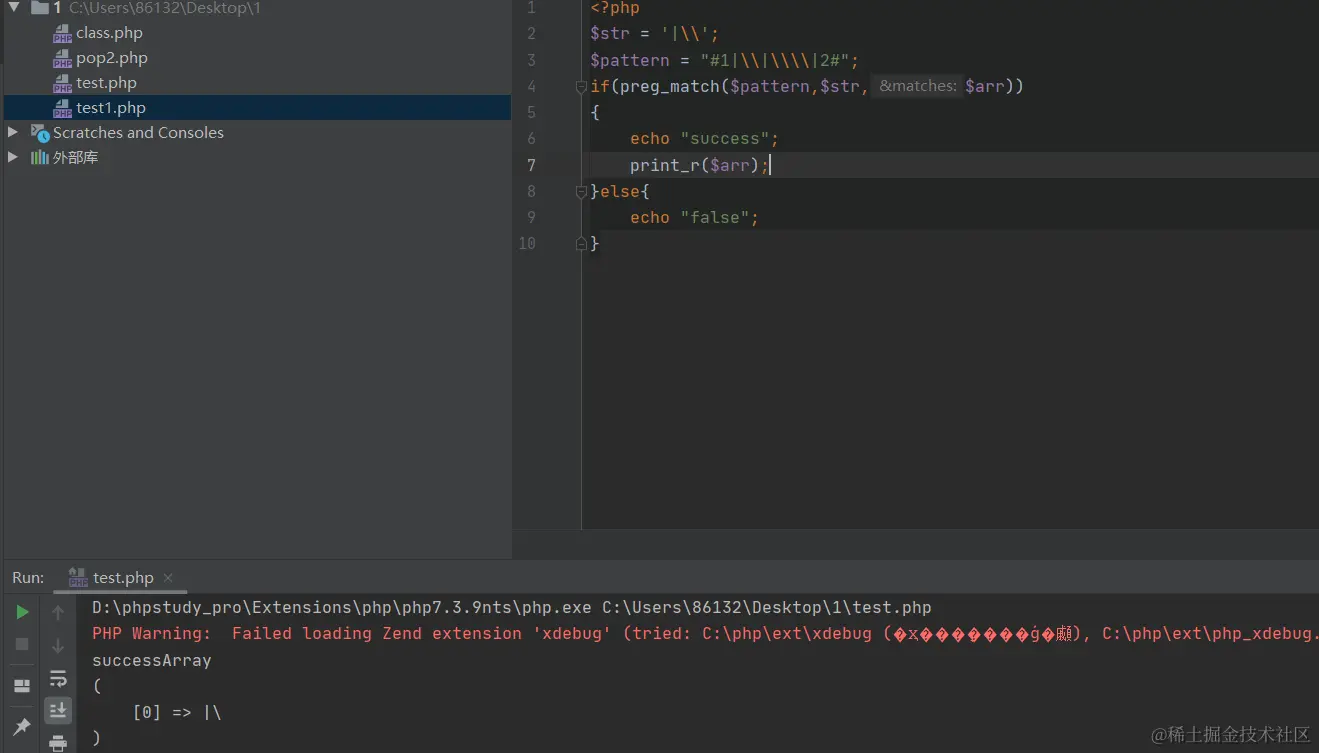Click fold end marker on line 10
Screen dimensions: 1319x753
[581, 243]
